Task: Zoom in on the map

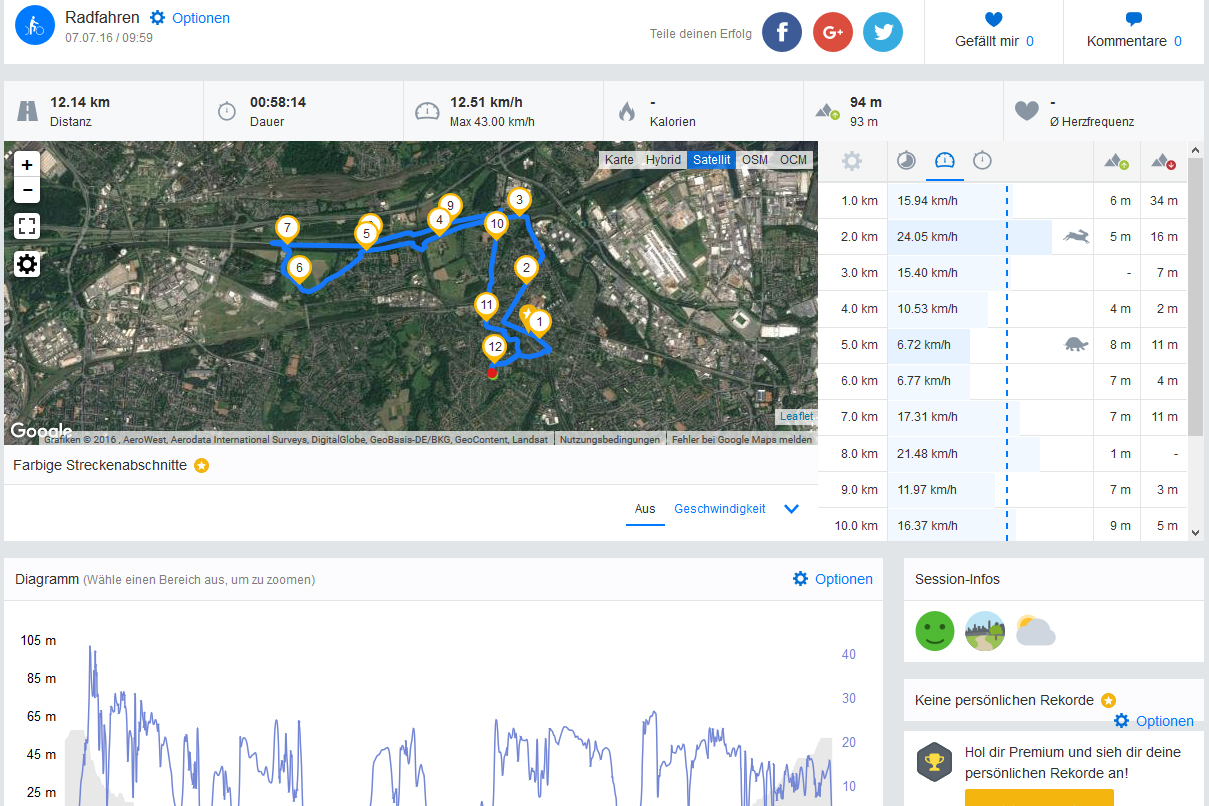Action: 27,165
